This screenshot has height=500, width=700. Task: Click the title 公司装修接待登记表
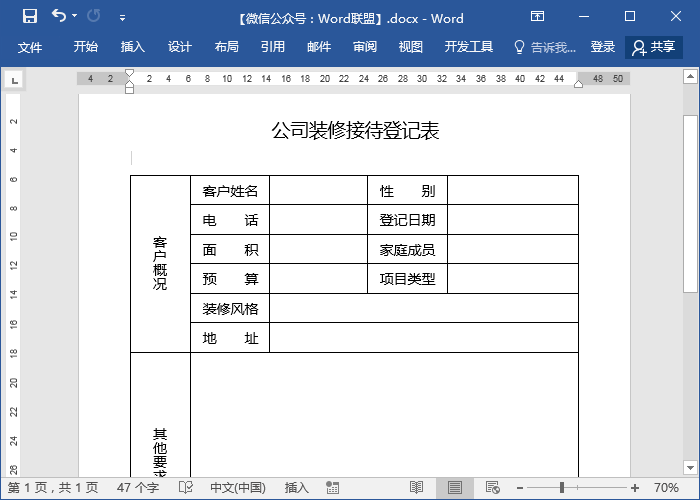pos(355,130)
